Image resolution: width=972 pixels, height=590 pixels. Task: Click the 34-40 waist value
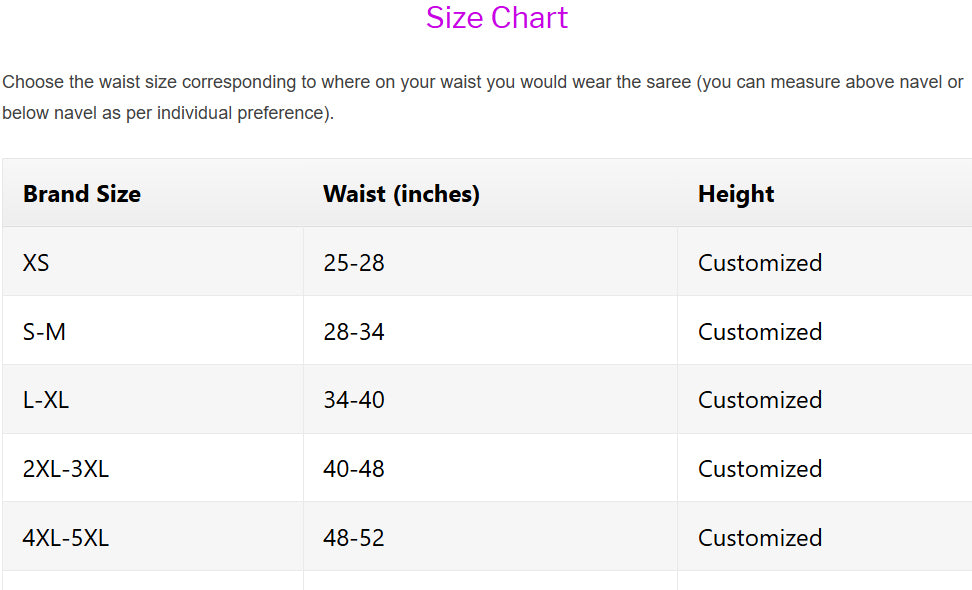pyautogui.click(x=354, y=400)
